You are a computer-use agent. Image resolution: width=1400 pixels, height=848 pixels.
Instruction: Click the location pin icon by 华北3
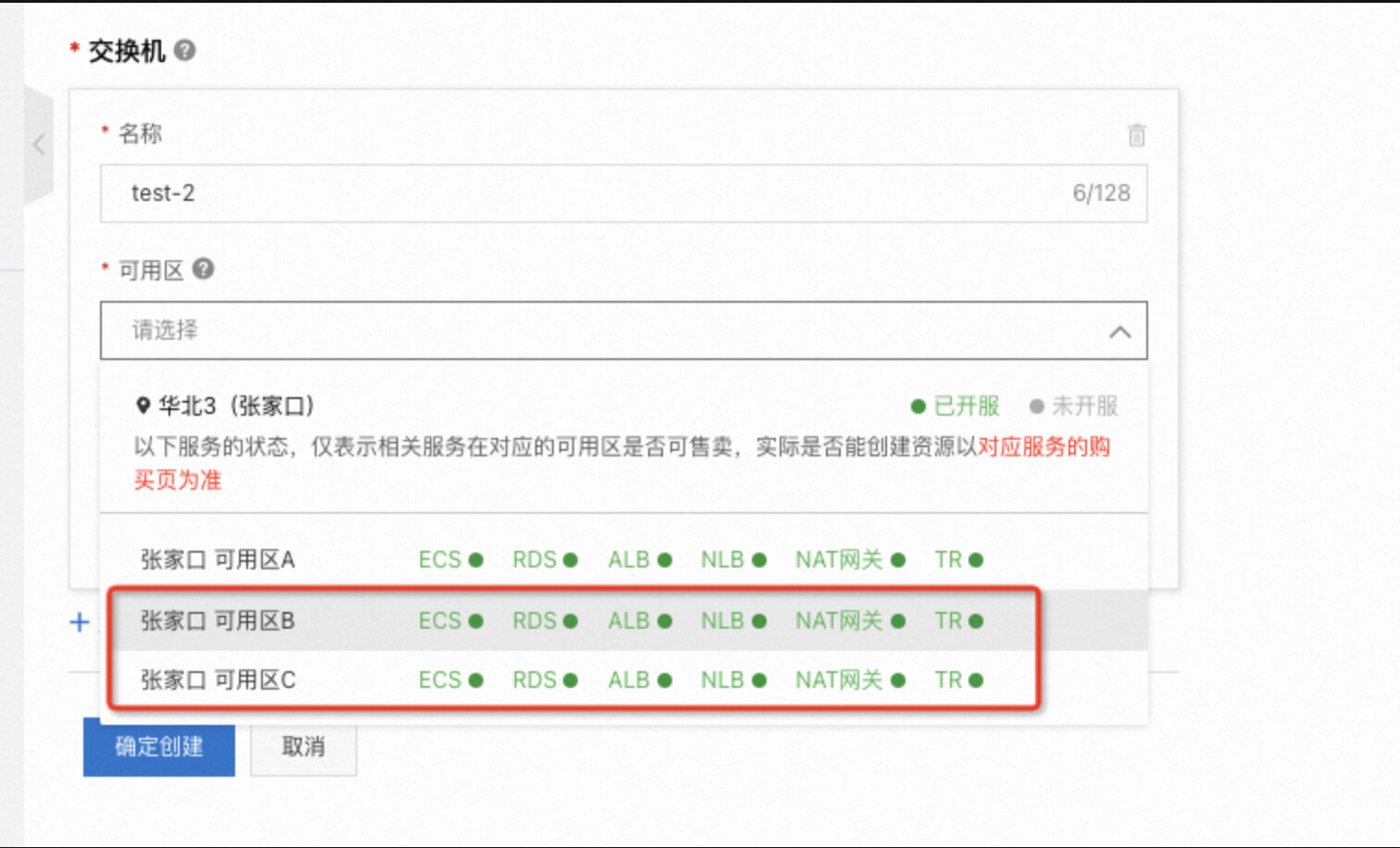point(143,405)
